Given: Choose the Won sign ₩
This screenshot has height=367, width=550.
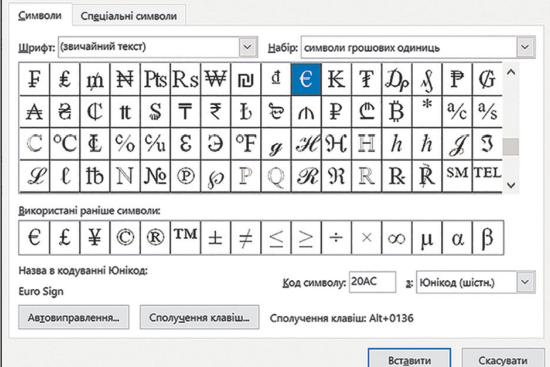Looking at the screenshot, I should pyautogui.click(x=215, y=79).
